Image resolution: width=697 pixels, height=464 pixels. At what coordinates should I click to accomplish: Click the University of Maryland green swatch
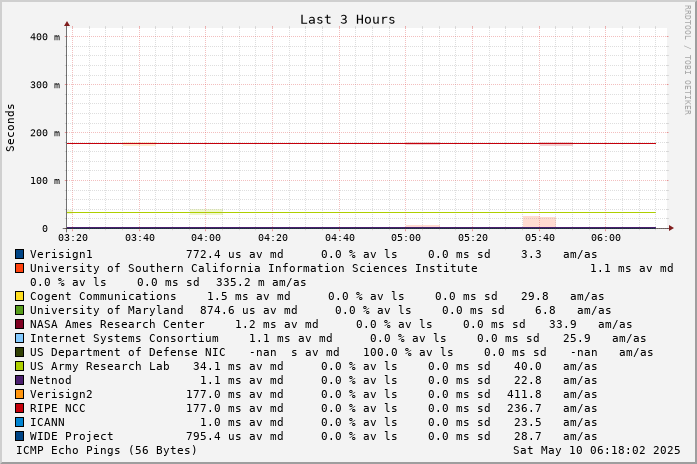tap(19, 310)
